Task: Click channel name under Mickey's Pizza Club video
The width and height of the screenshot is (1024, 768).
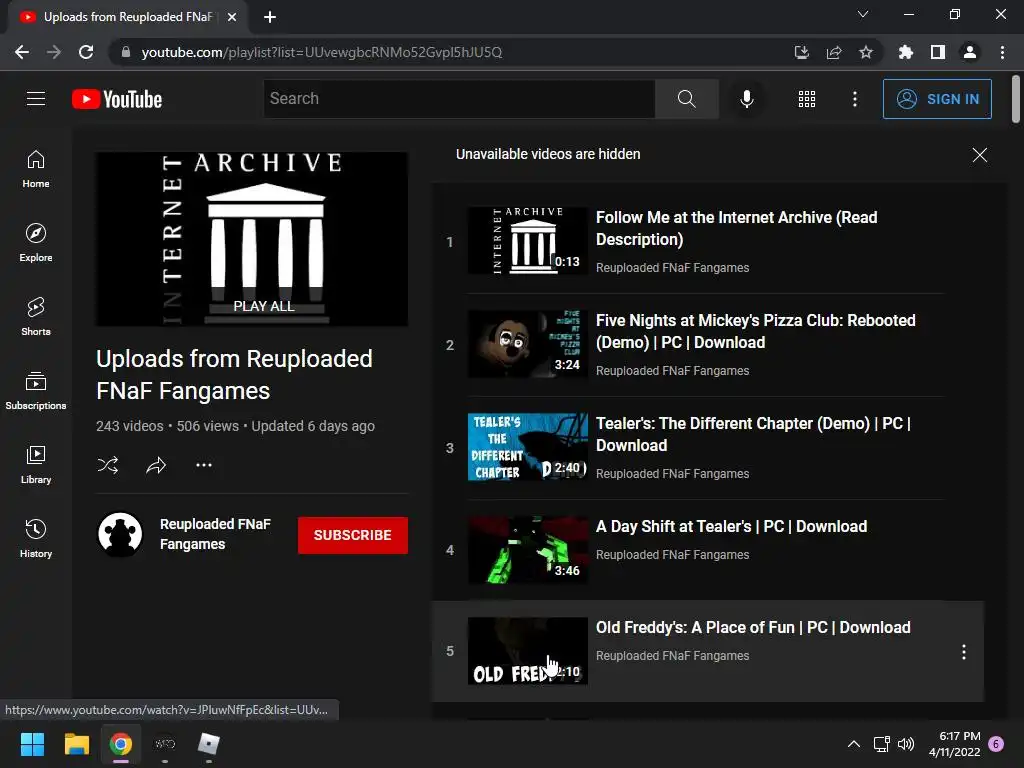Action: click(672, 370)
